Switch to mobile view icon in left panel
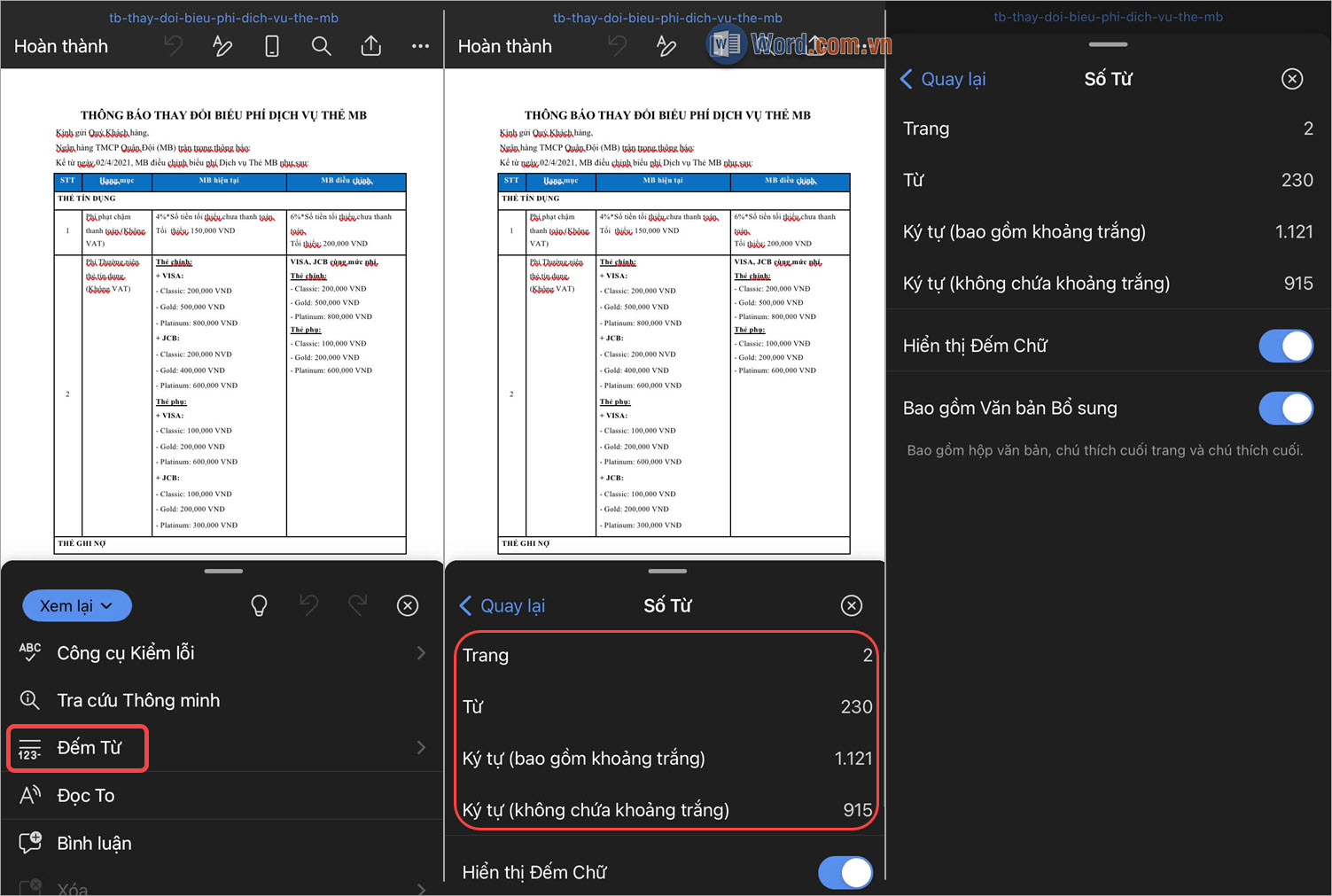1332x896 pixels. click(x=272, y=46)
